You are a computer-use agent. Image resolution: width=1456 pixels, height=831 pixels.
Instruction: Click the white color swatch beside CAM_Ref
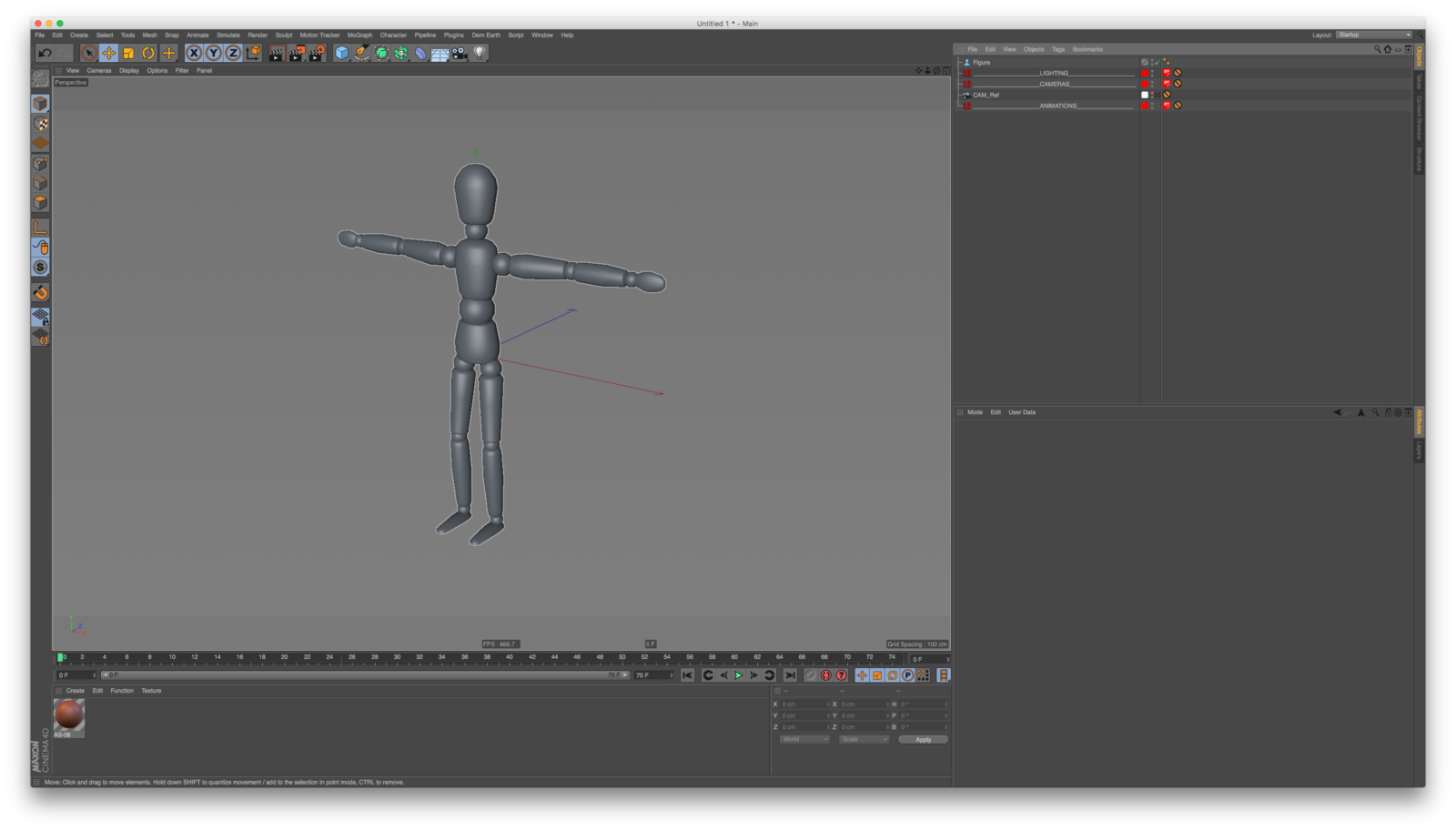click(x=1145, y=94)
